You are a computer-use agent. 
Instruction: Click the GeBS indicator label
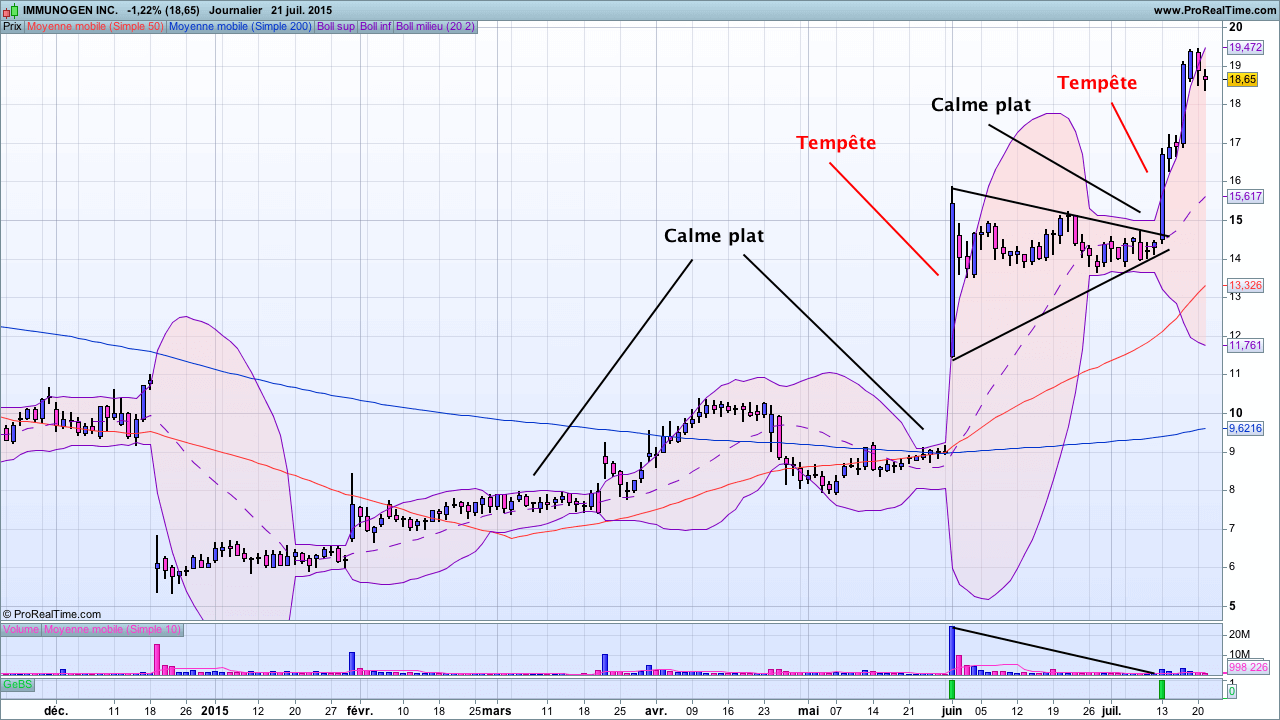[x=17, y=685]
